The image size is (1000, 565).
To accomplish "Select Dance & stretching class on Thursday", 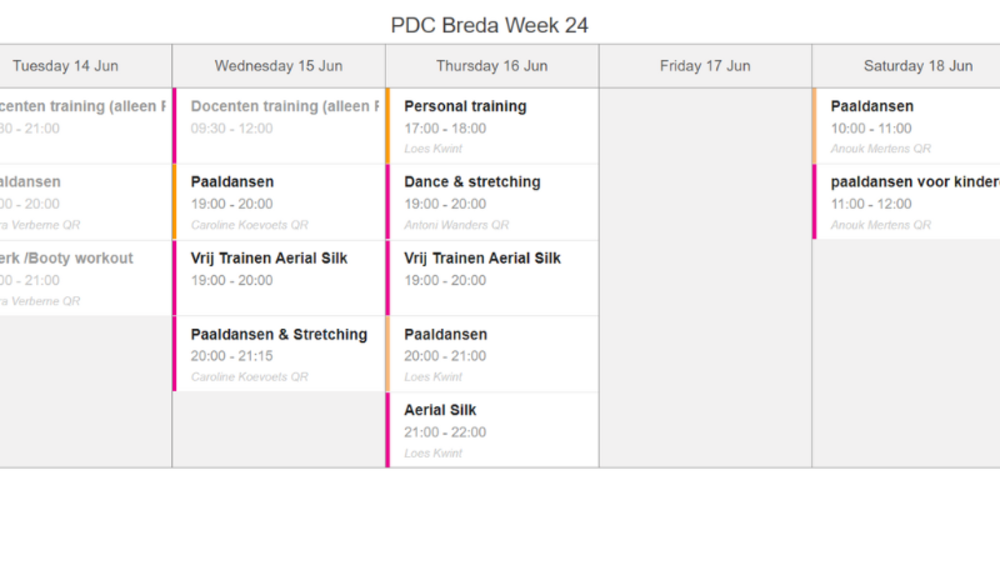I will click(492, 202).
